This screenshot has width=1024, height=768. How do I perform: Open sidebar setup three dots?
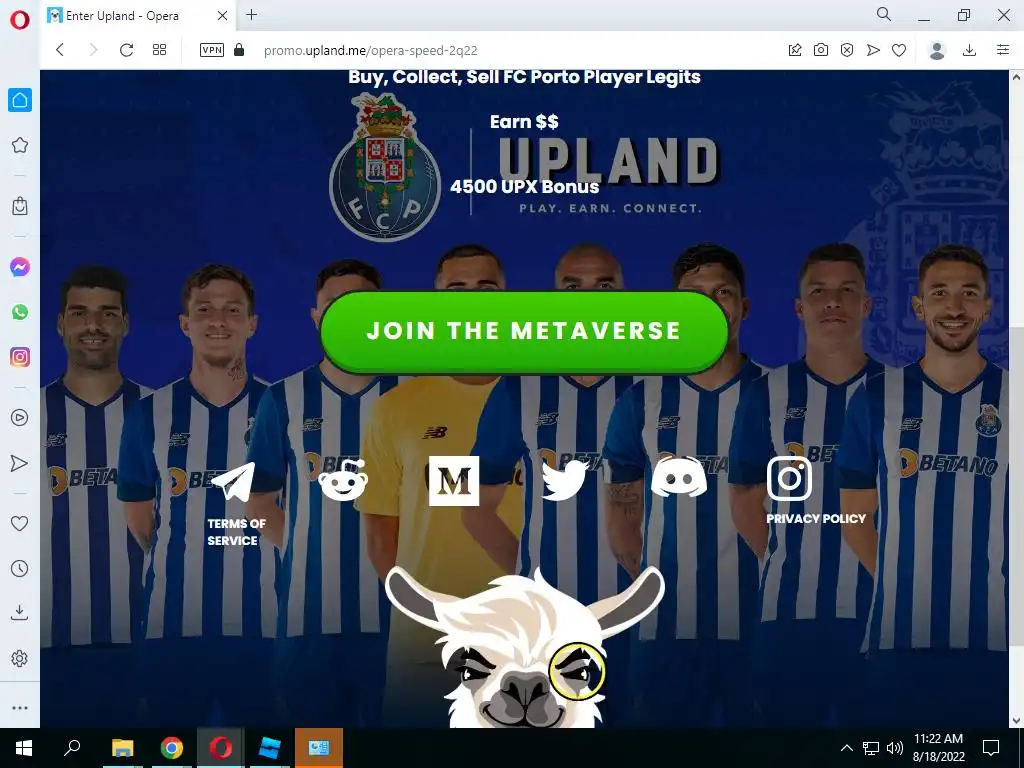click(20, 708)
